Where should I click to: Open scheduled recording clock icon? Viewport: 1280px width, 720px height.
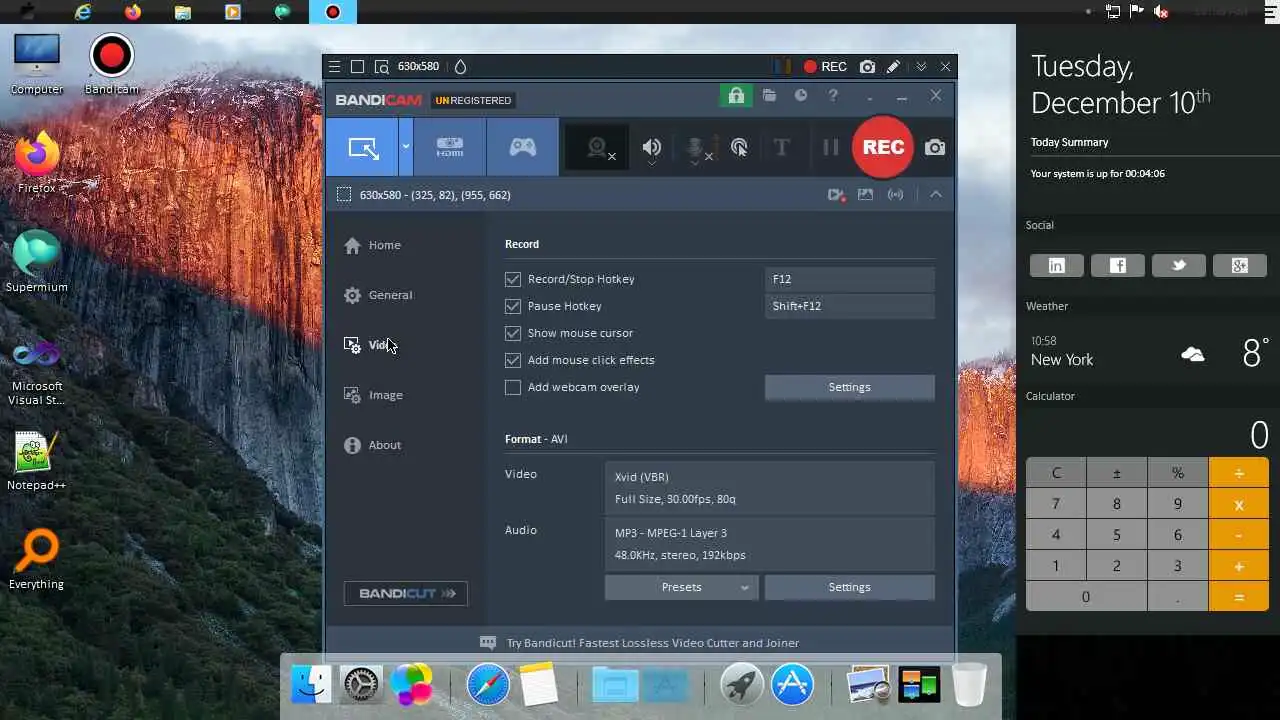coord(801,96)
